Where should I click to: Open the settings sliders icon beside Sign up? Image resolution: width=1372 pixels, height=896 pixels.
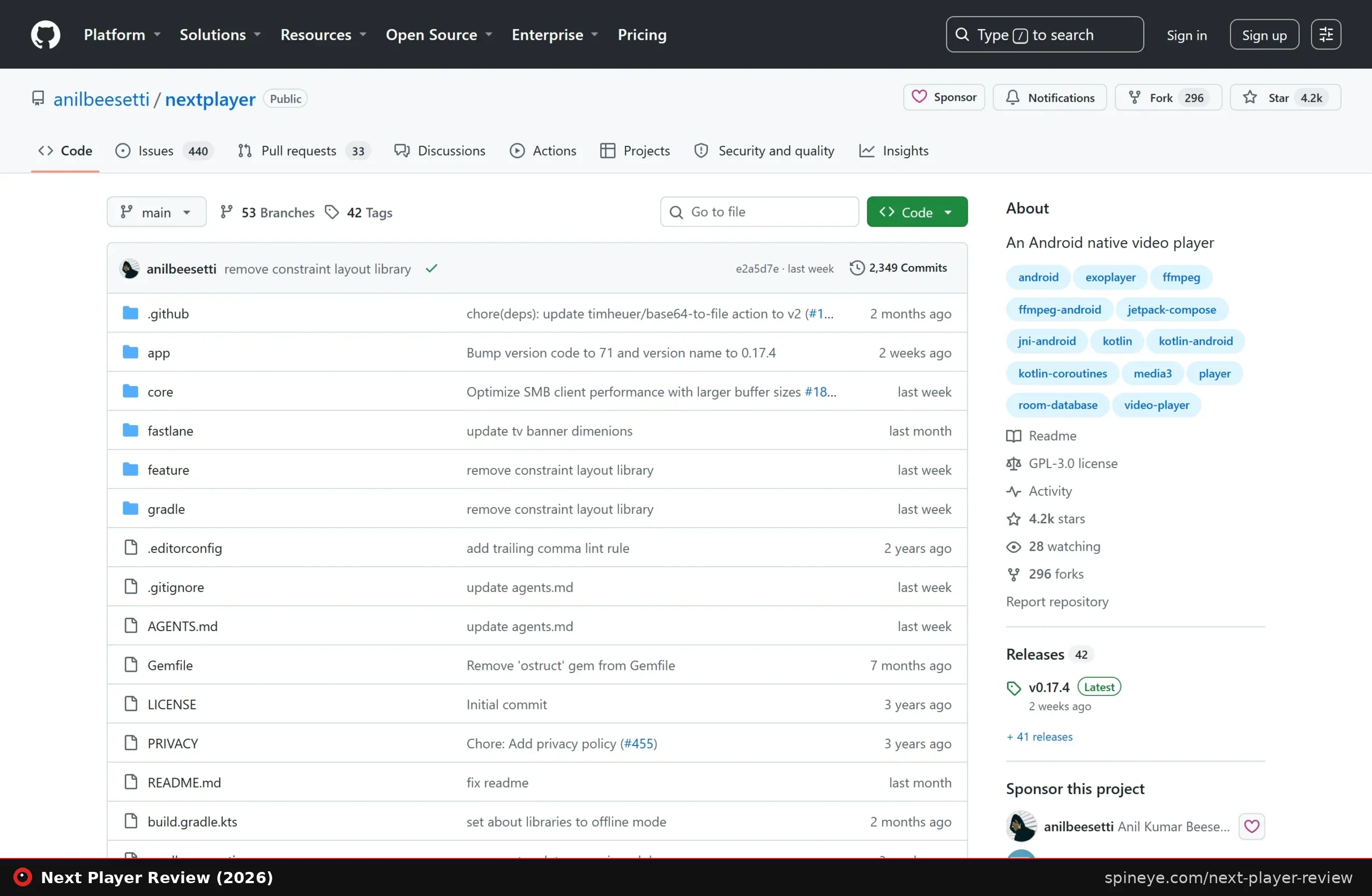coord(1325,35)
